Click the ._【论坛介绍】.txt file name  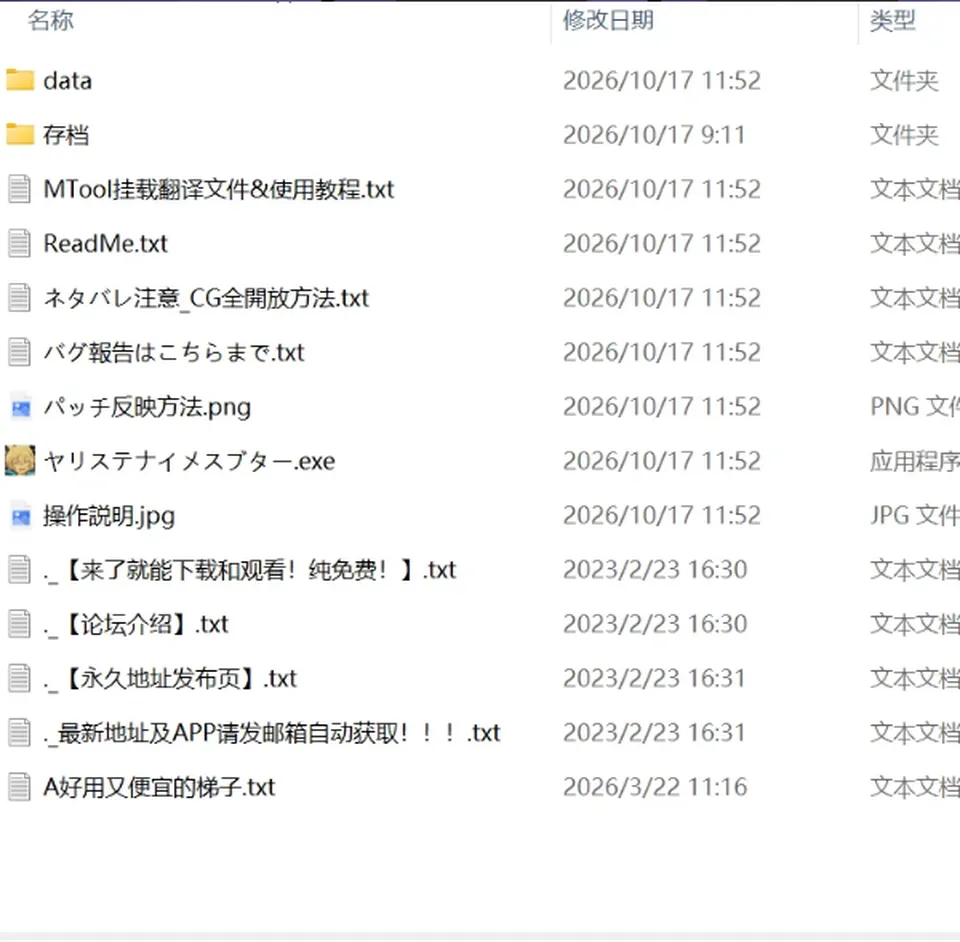[136, 624]
